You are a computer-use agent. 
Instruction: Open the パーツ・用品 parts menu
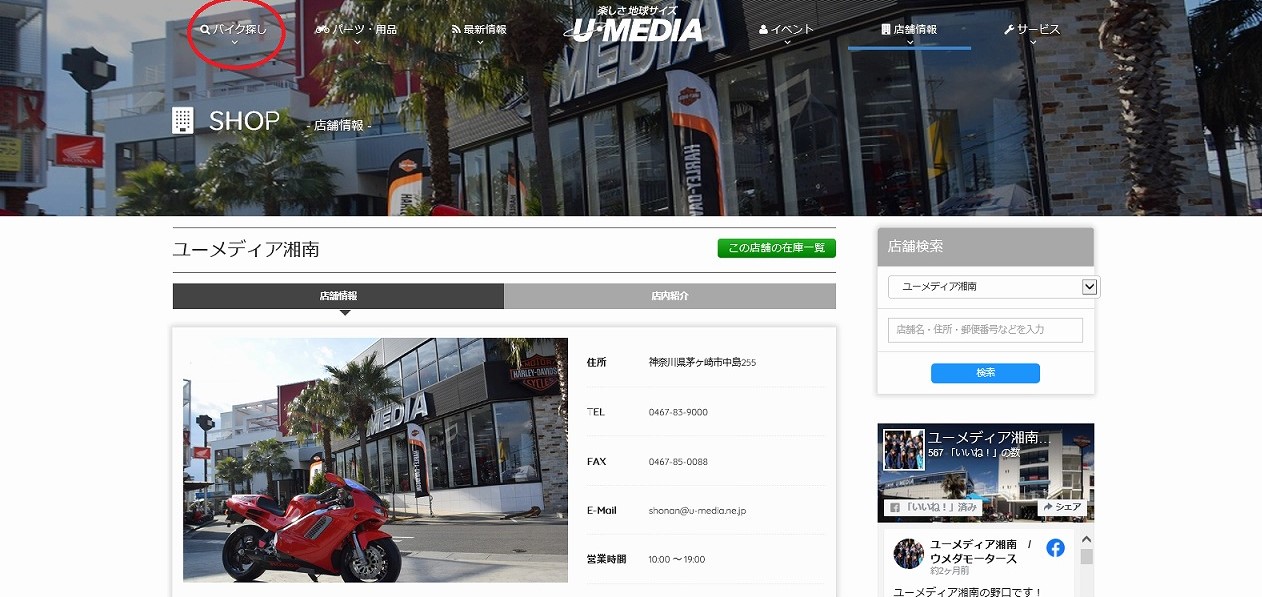tap(356, 30)
